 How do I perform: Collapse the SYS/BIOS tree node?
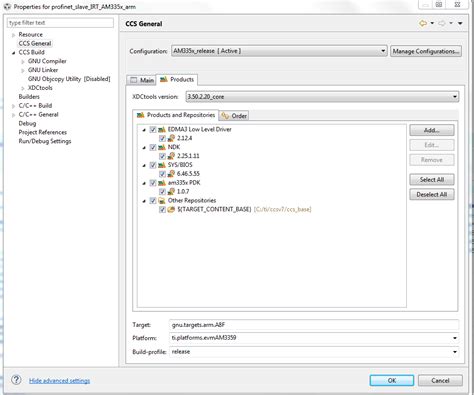pos(144,165)
